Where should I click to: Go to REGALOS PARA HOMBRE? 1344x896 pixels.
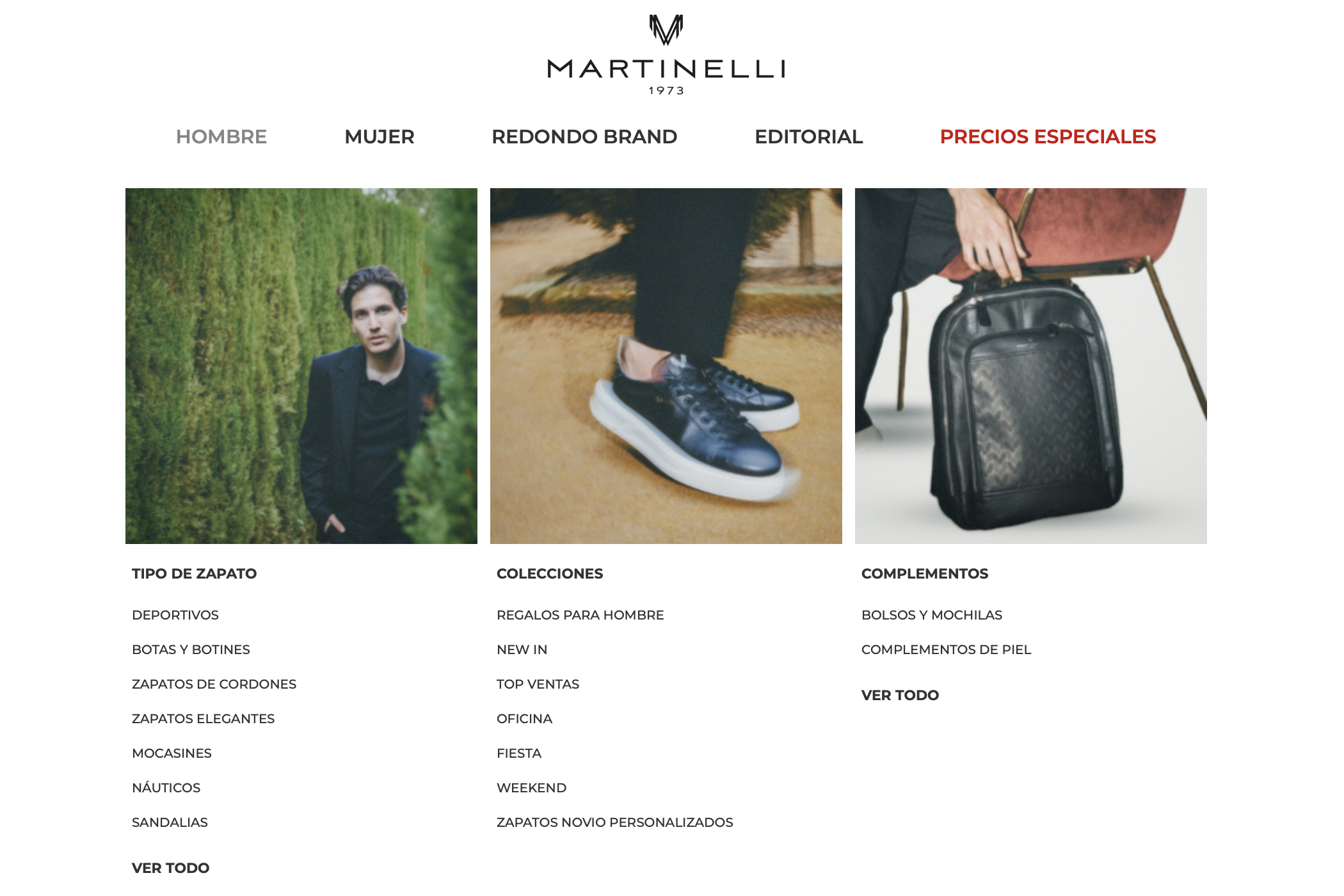point(580,615)
